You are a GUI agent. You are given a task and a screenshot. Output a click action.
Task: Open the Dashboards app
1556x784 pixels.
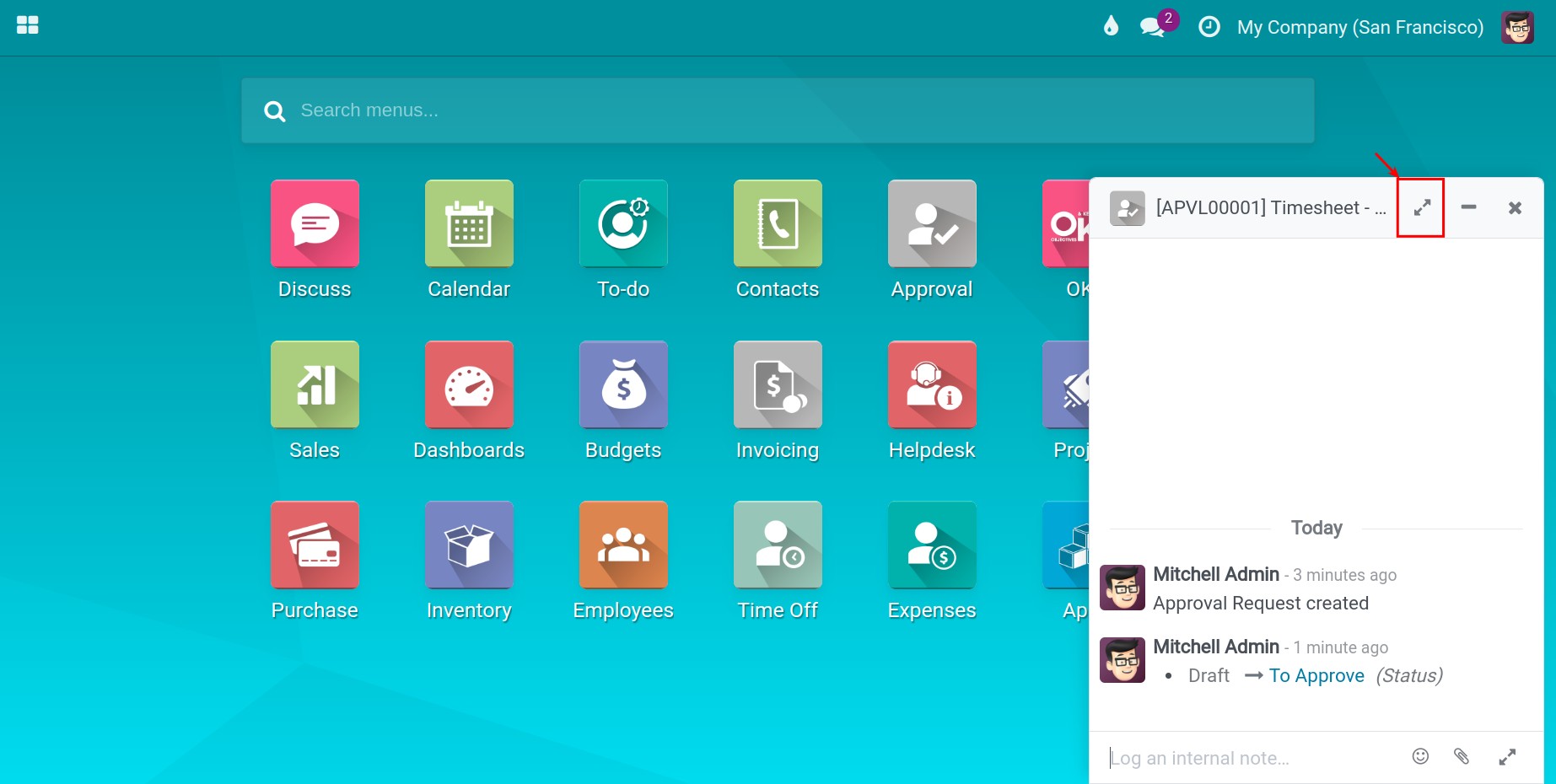coord(469,384)
